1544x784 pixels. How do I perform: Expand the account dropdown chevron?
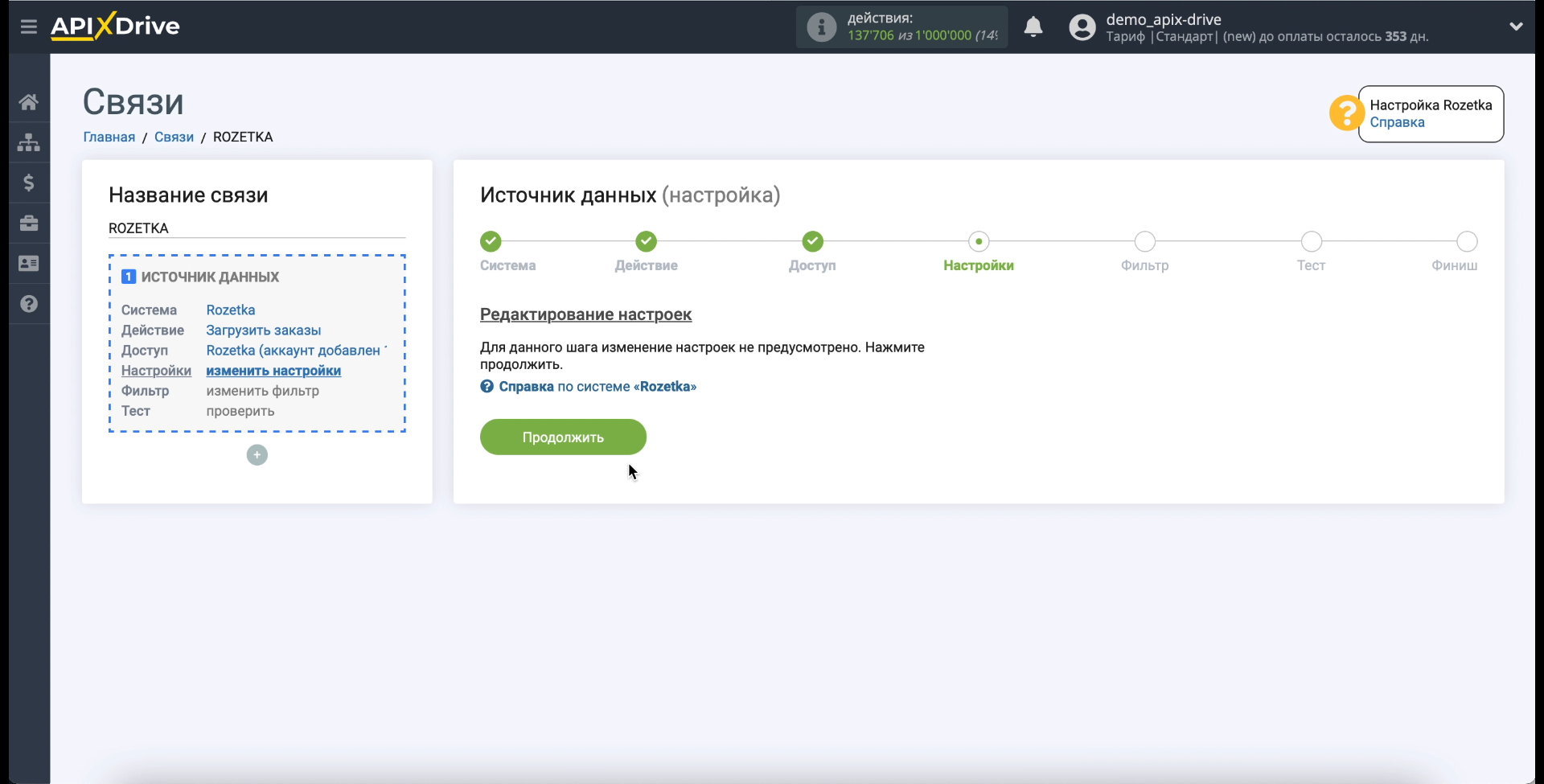[x=1516, y=27]
